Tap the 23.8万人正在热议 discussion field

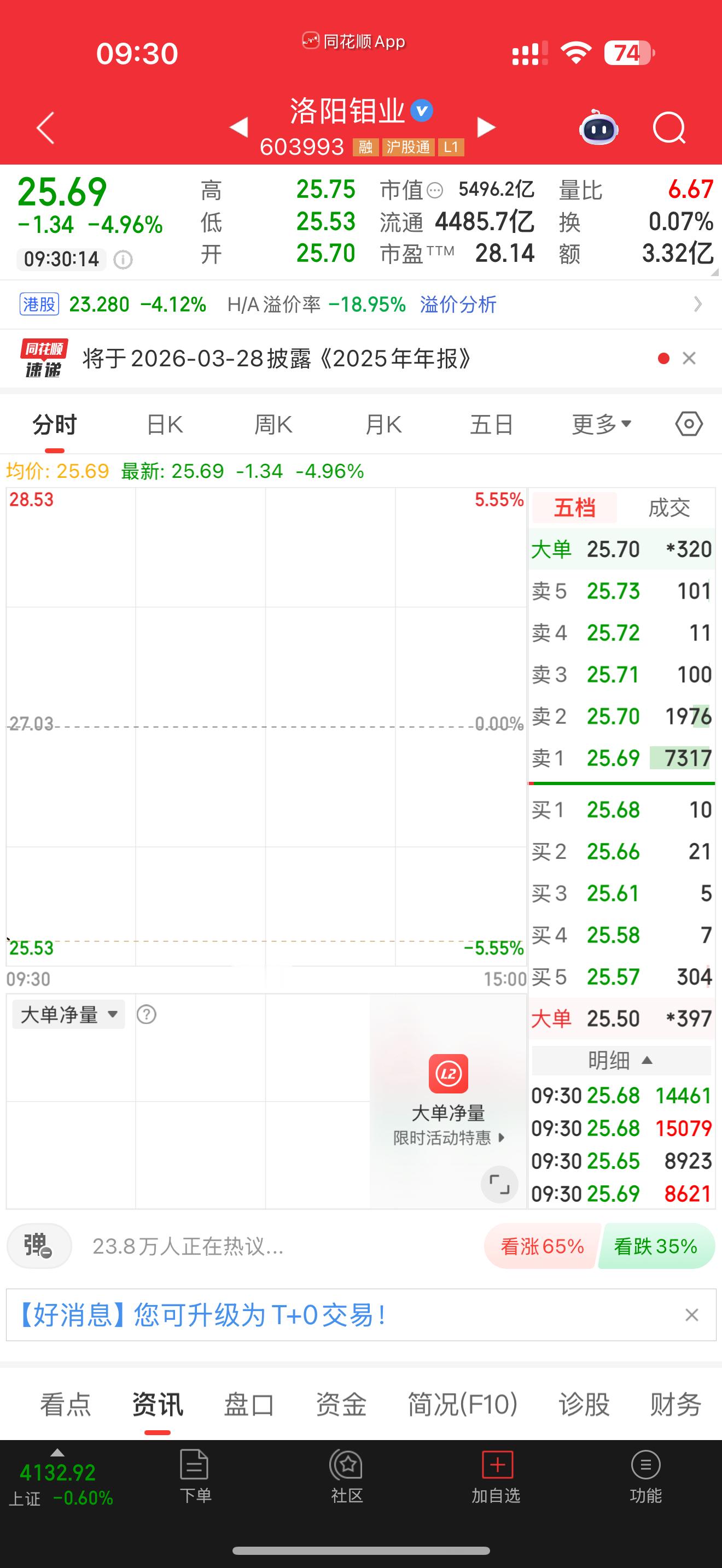pos(188,1247)
